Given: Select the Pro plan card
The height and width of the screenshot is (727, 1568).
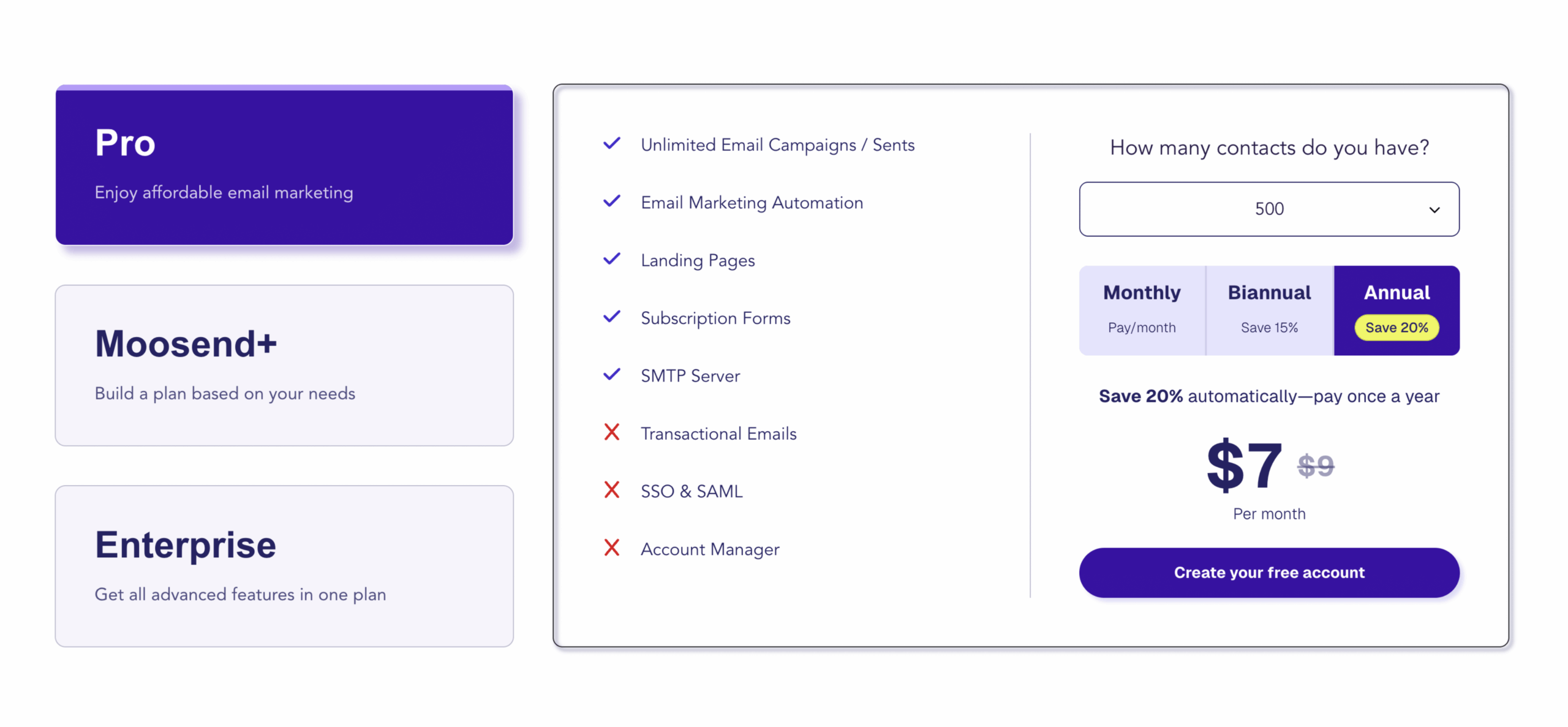Looking at the screenshot, I should (284, 165).
